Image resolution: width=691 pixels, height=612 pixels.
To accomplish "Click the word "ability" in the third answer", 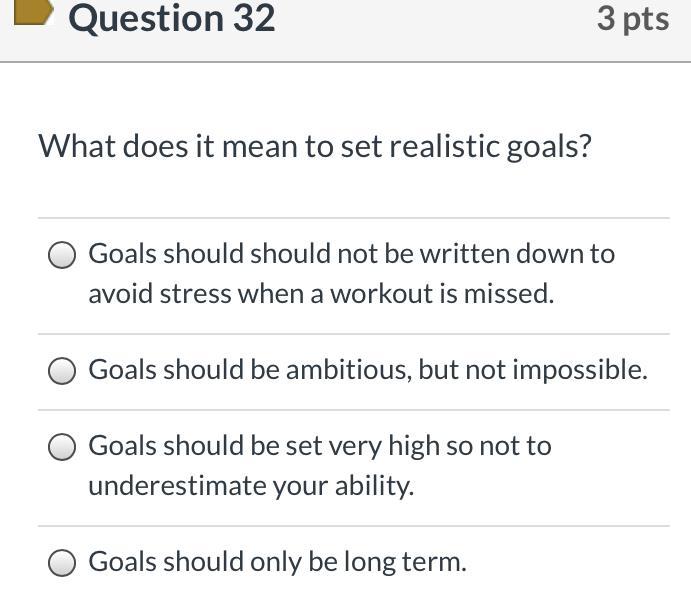I will point(375,486).
